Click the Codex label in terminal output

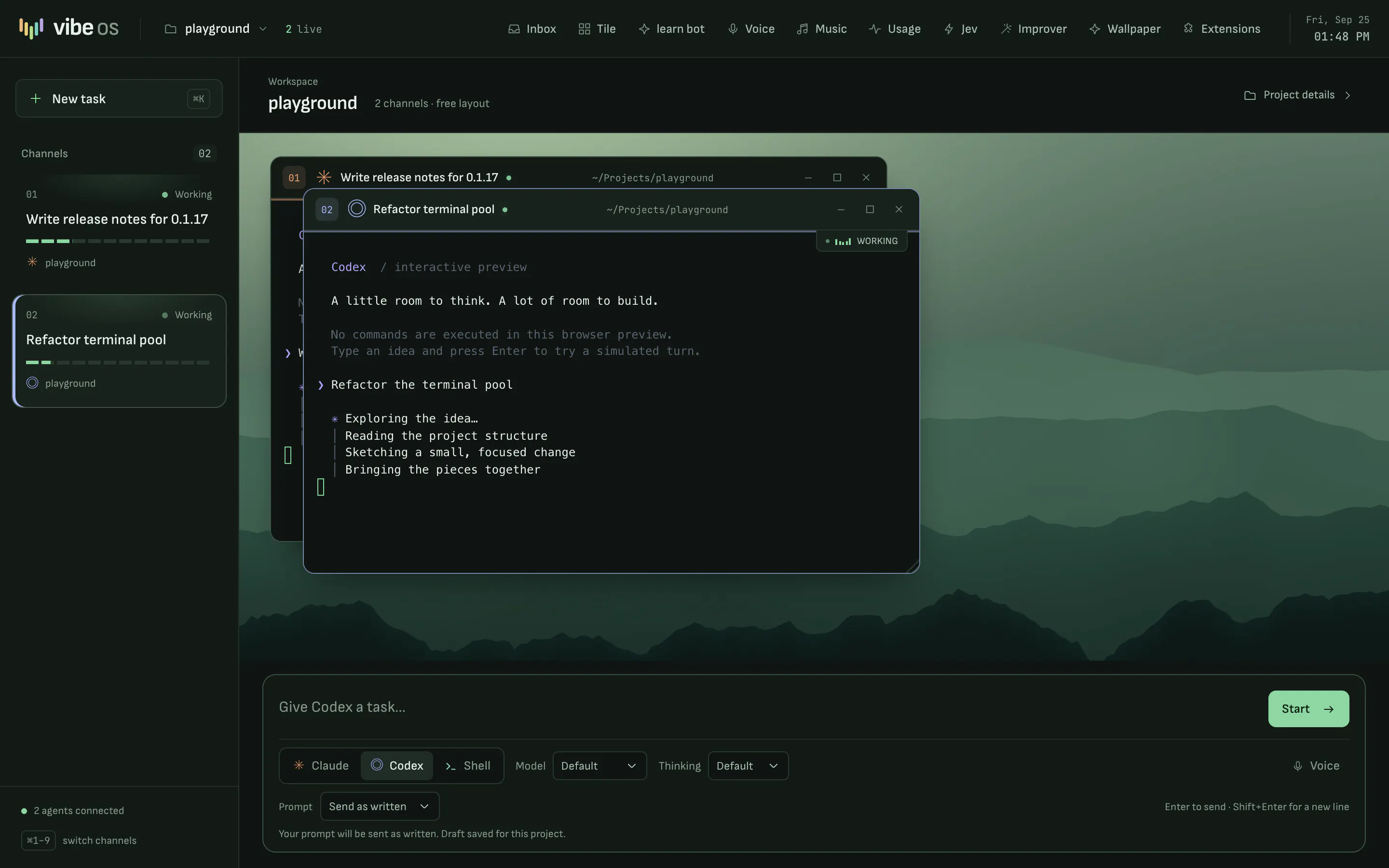(348, 267)
